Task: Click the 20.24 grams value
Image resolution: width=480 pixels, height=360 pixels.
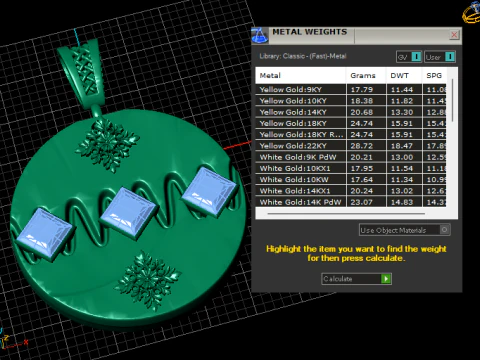Action: coord(362,191)
